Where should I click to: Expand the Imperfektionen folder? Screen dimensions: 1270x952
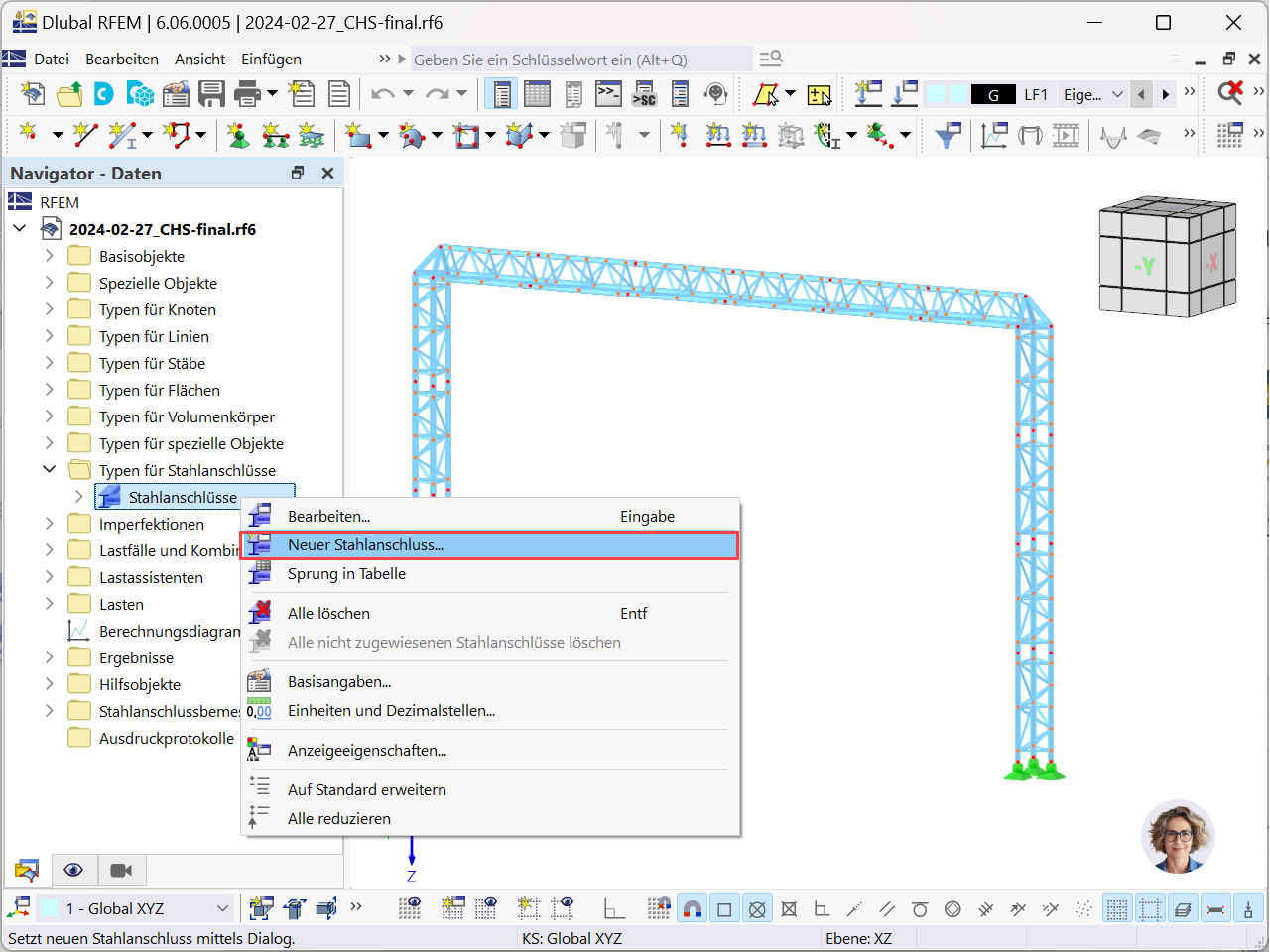point(50,524)
